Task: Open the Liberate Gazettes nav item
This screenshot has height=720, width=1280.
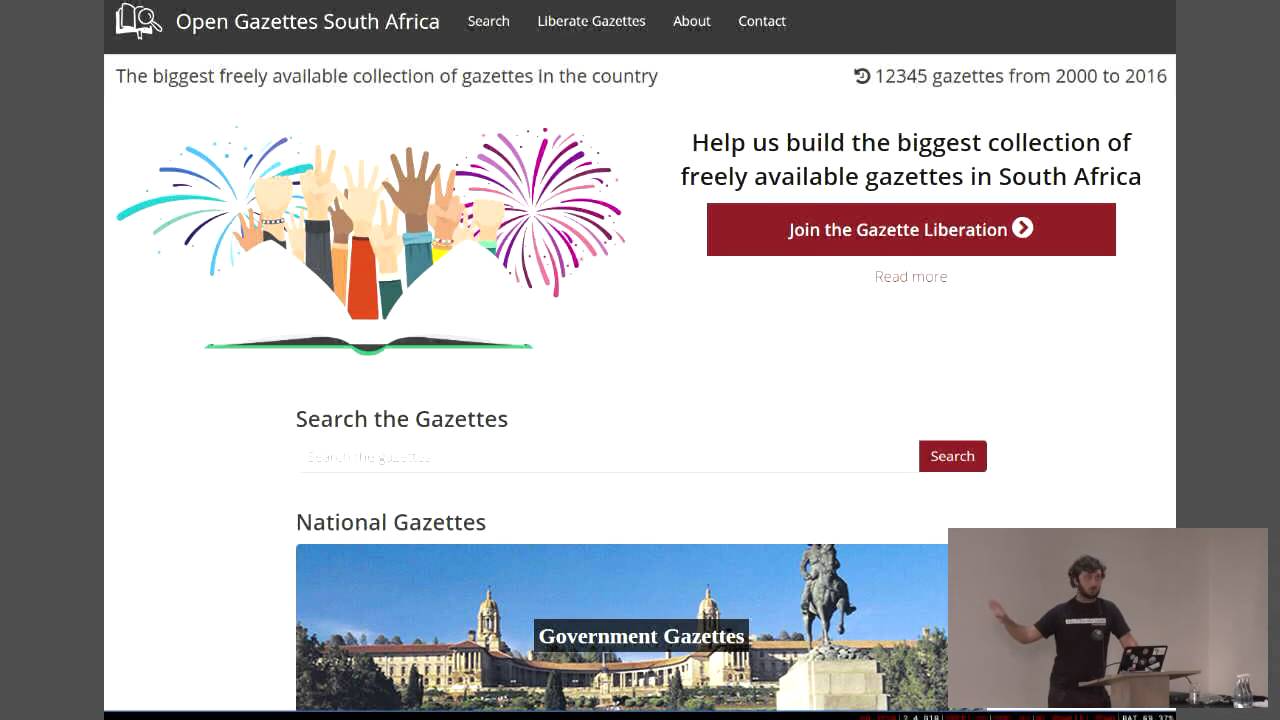Action: coord(591,21)
